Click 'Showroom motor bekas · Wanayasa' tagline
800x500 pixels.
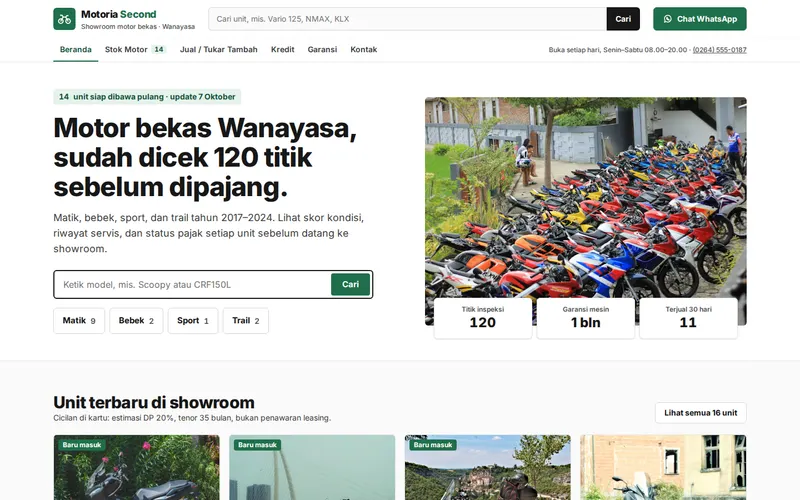(x=138, y=27)
